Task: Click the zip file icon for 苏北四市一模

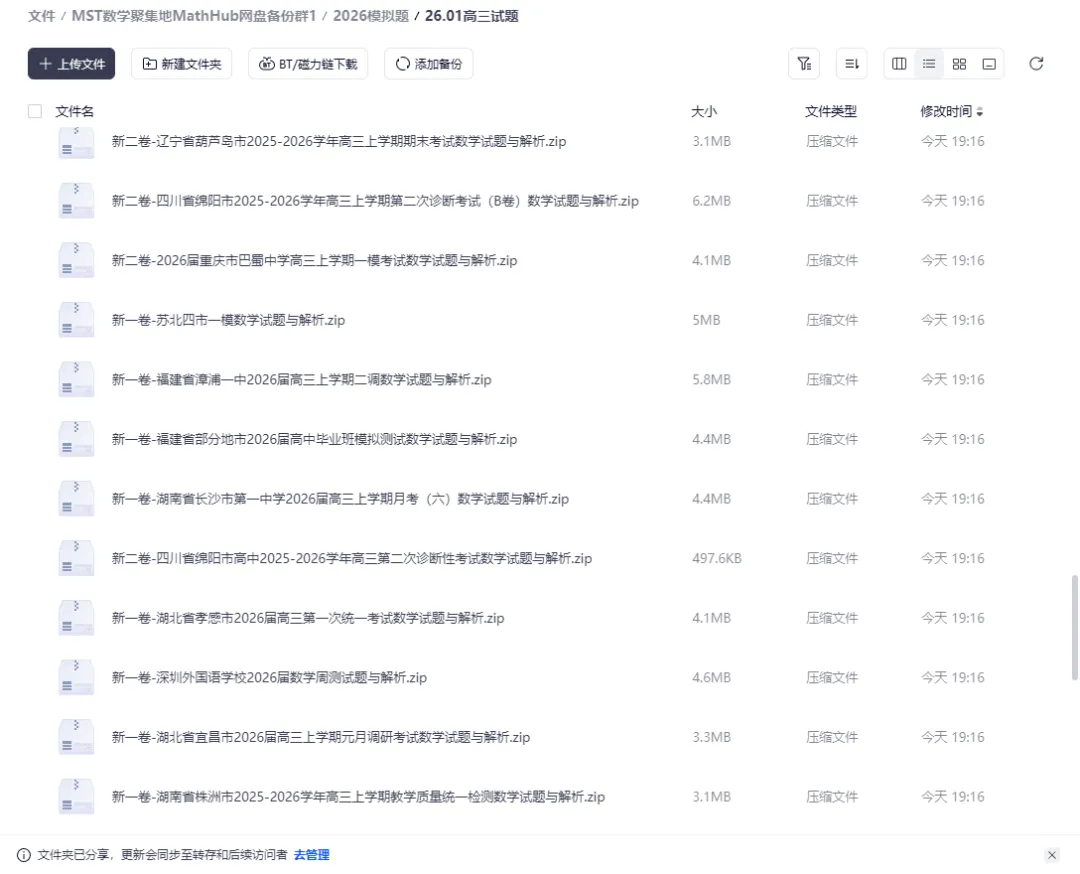Action: pos(76,319)
